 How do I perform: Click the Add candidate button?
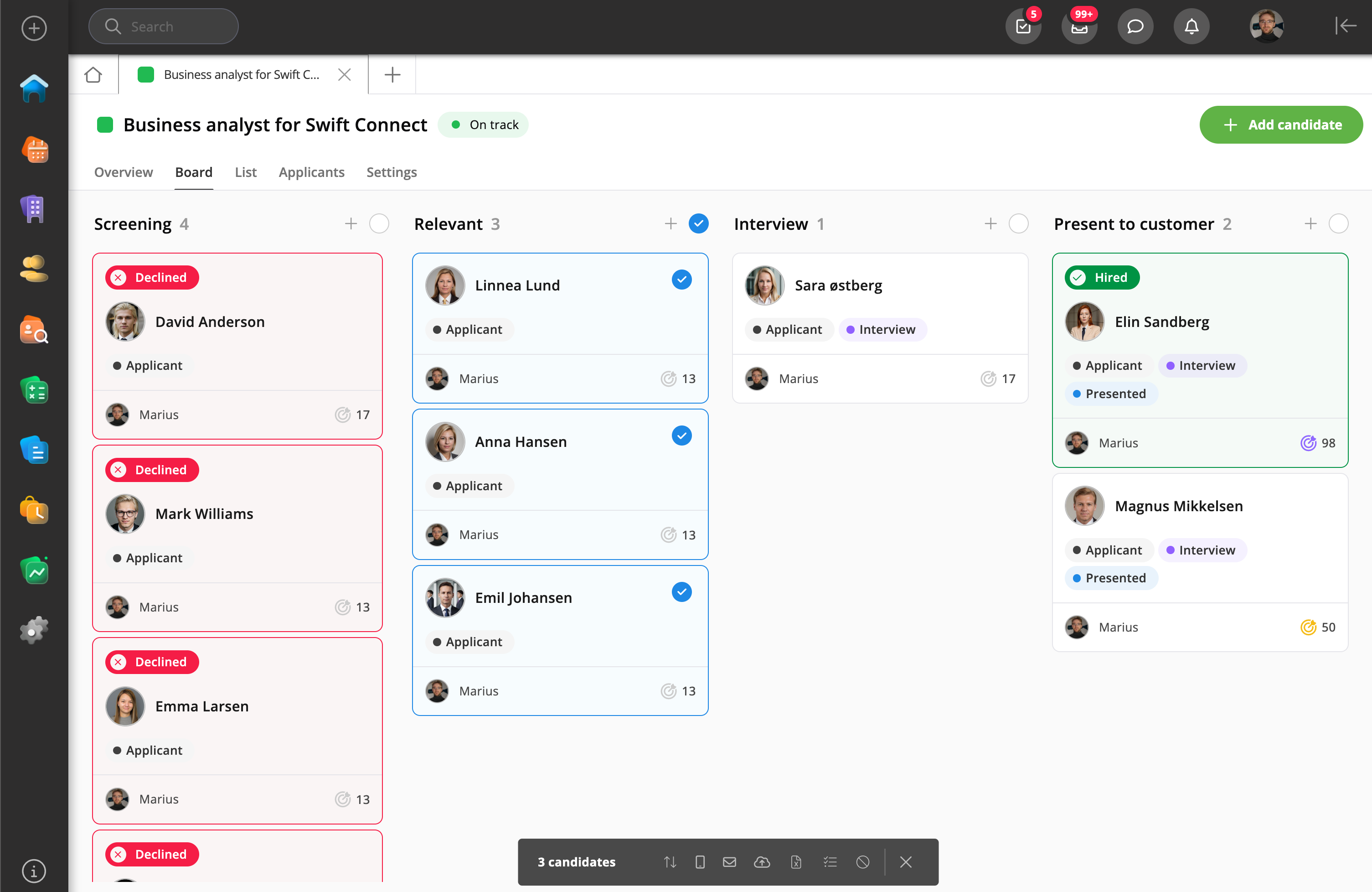pos(1281,124)
